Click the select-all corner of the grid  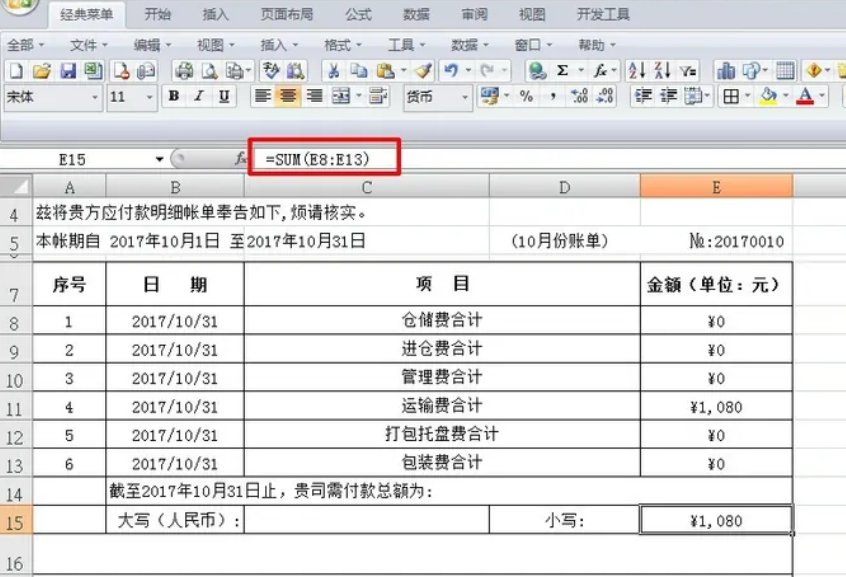click(16, 187)
